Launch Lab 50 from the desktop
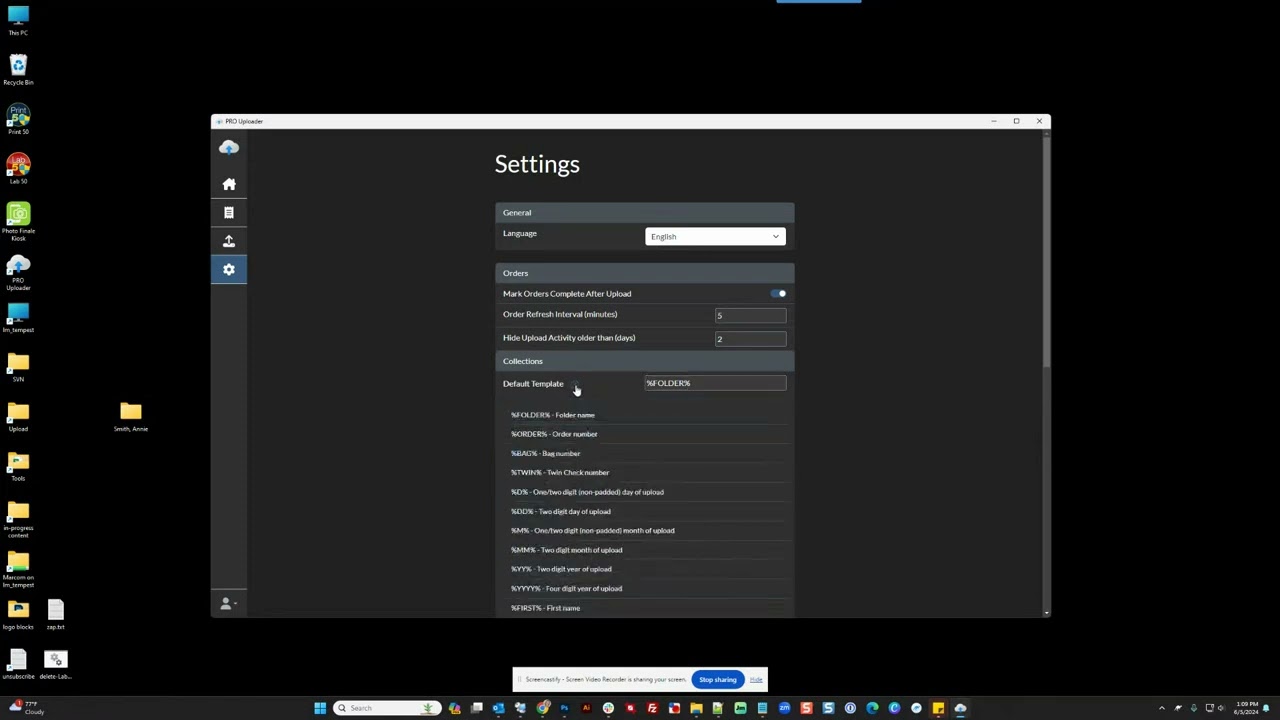The width and height of the screenshot is (1280, 720). click(18, 168)
